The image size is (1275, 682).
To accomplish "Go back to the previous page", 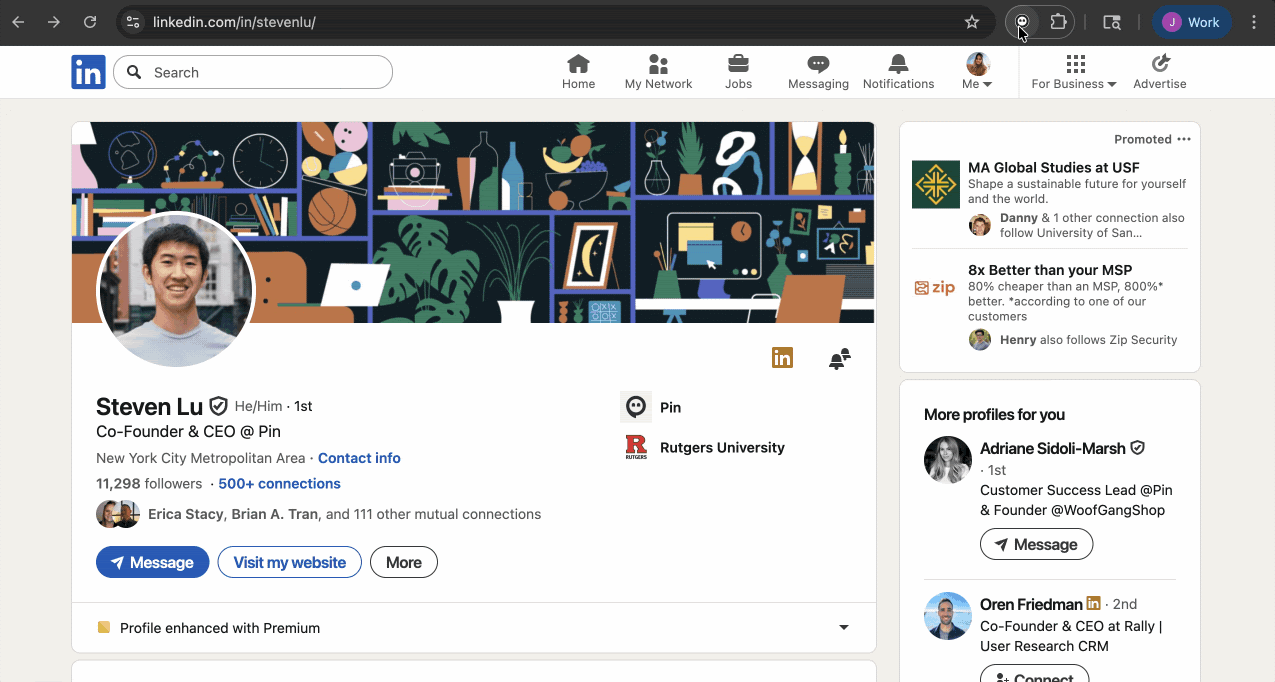I will pyautogui.click(x=18, y=22).
